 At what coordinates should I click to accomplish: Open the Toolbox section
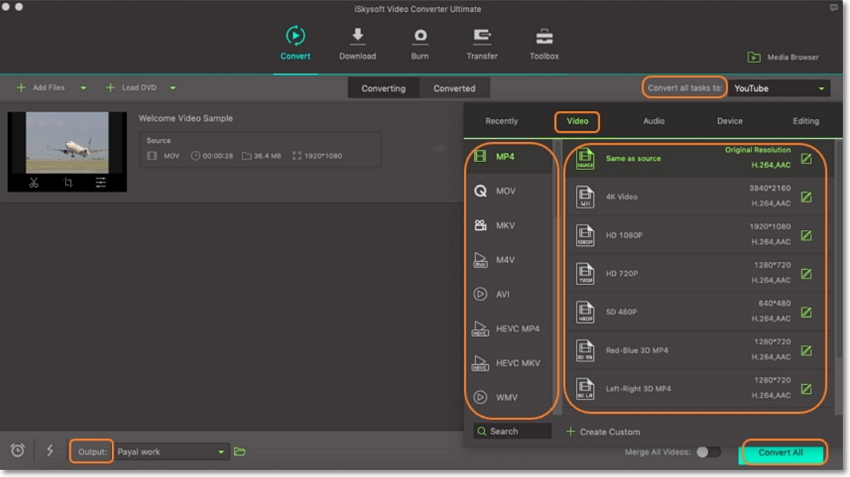pyautogui.click(x=544, y=44)
